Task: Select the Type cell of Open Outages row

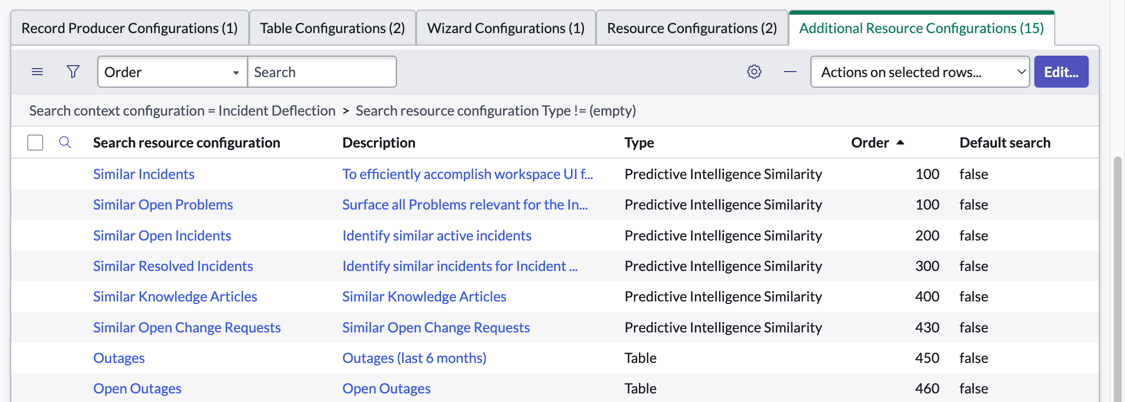Action: pos(641,388)
